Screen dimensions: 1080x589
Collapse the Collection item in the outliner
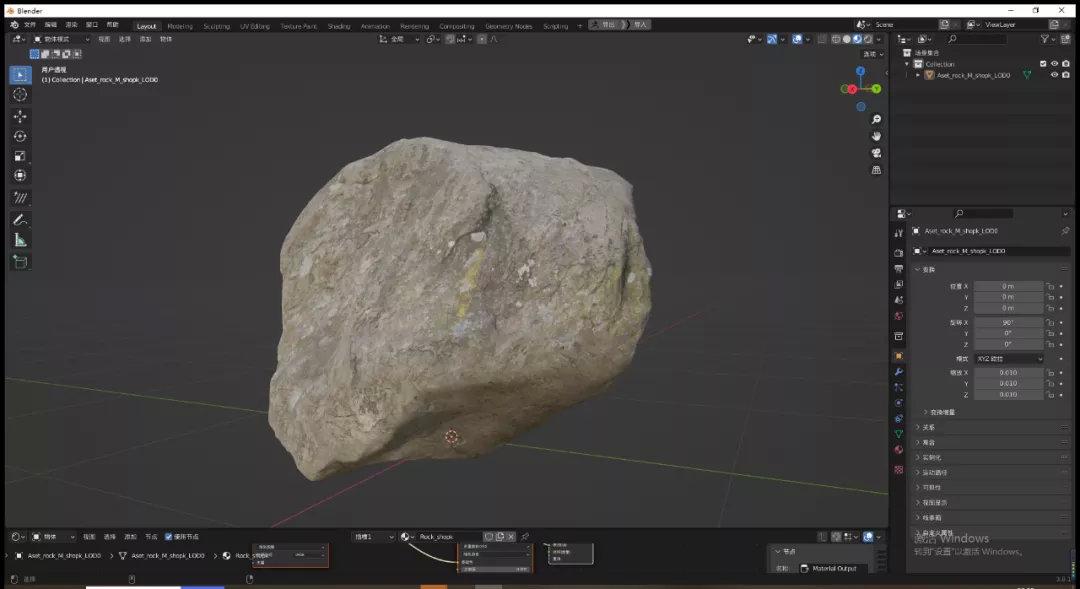coord(908,63)
